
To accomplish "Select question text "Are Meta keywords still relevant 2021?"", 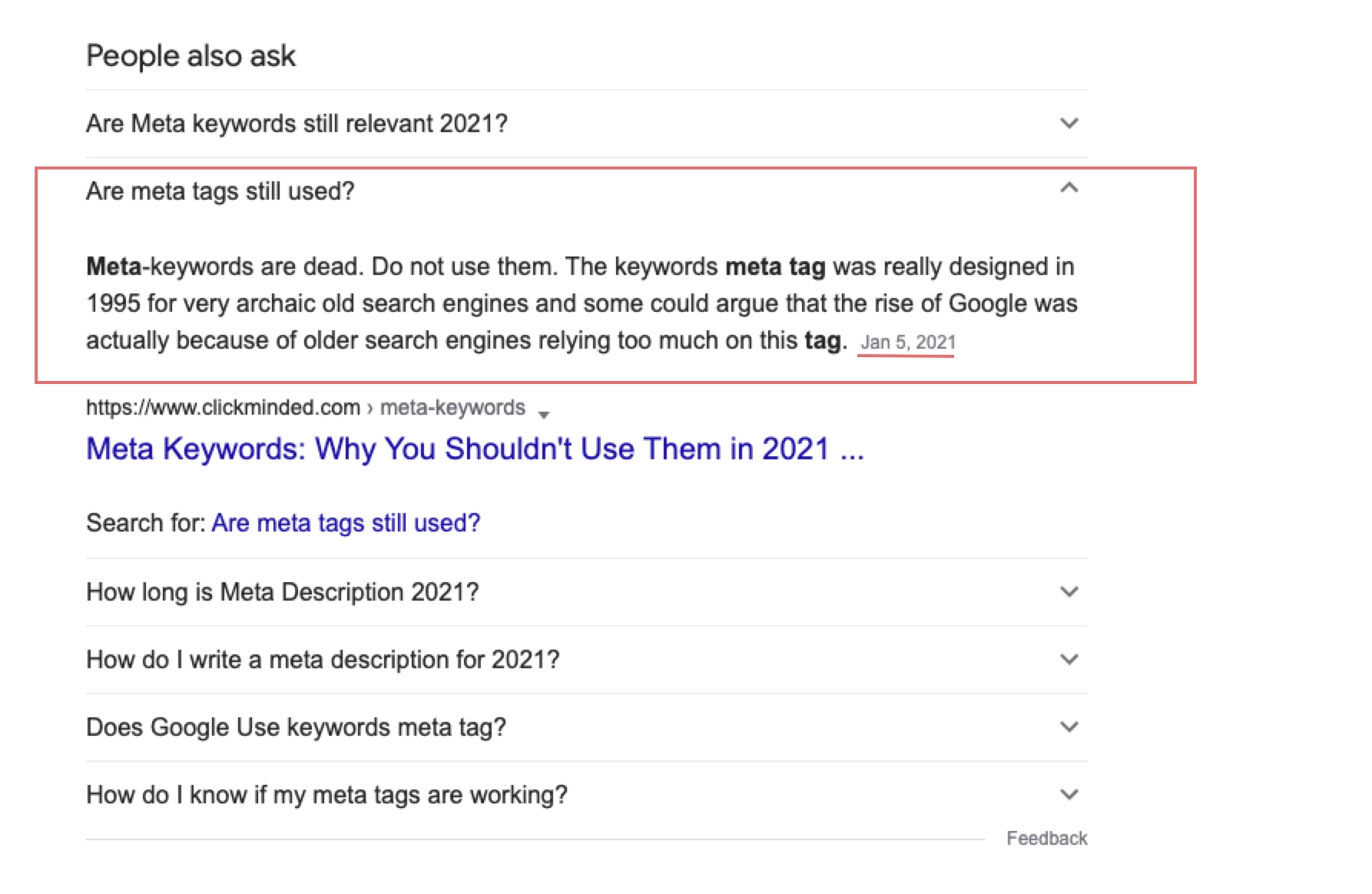I will (297, 123).
